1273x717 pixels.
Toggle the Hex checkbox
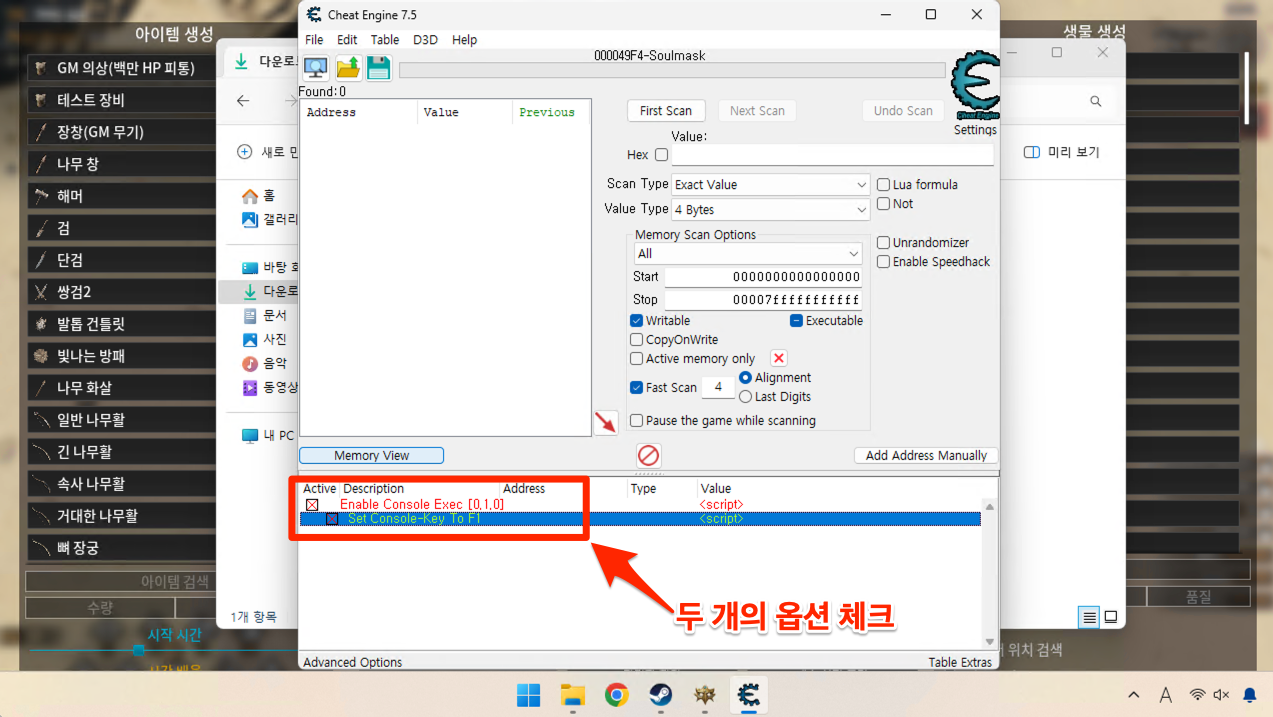coord(661,155)
